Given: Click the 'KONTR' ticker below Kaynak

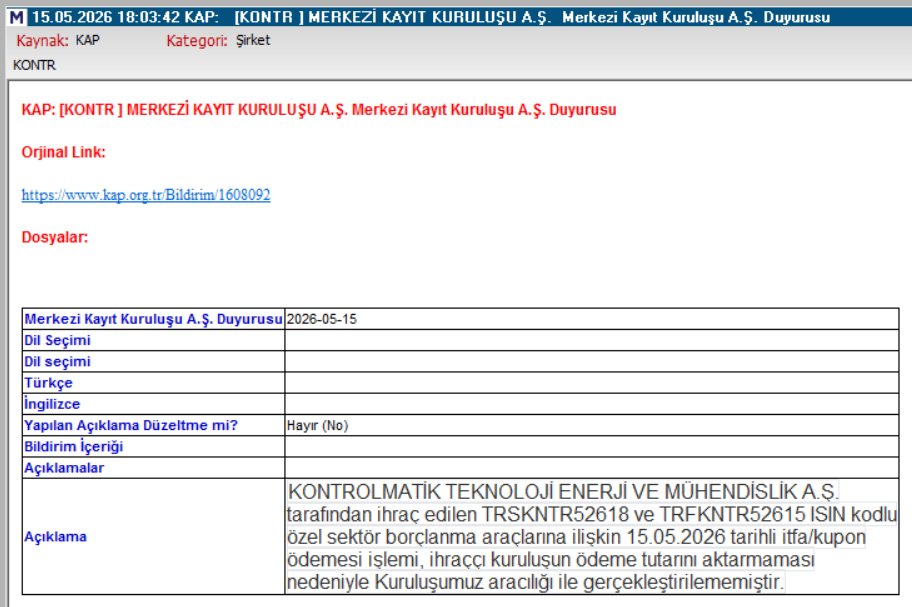Looking at the screenshot, I should tap(34, 65).
